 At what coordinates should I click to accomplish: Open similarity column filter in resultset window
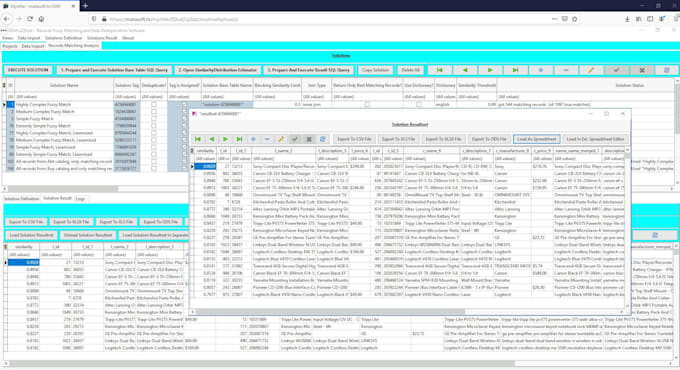(x=206, y=159)
